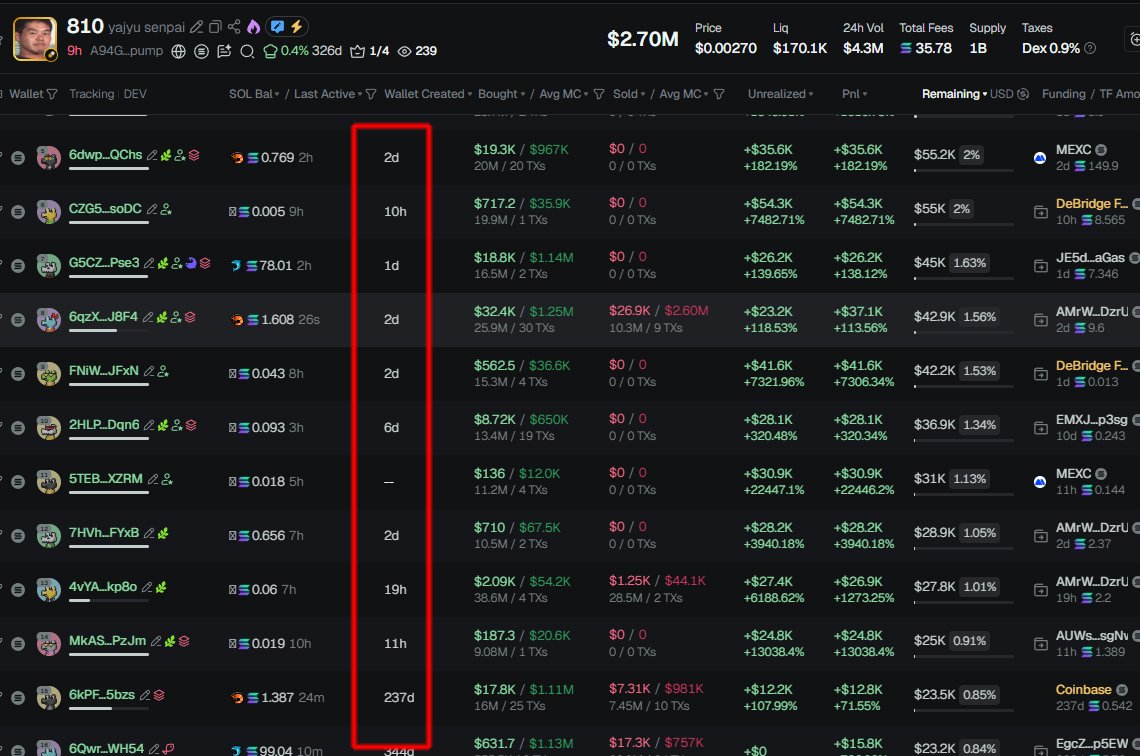This screenshot has width=1140, height=756.
Task: Sort by Wallet Created column header
Action: click(x=428, y=94)
